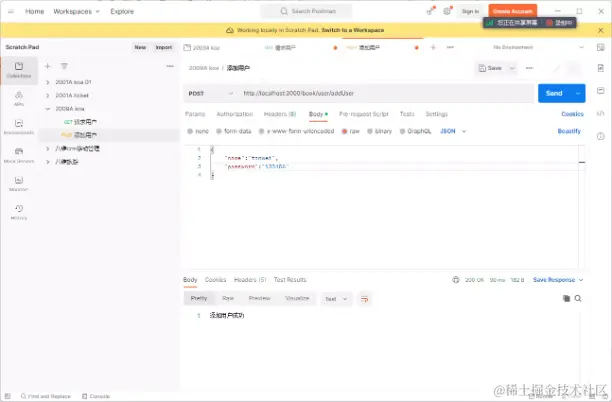Search the response with magnifier icon

coord(578,299)
